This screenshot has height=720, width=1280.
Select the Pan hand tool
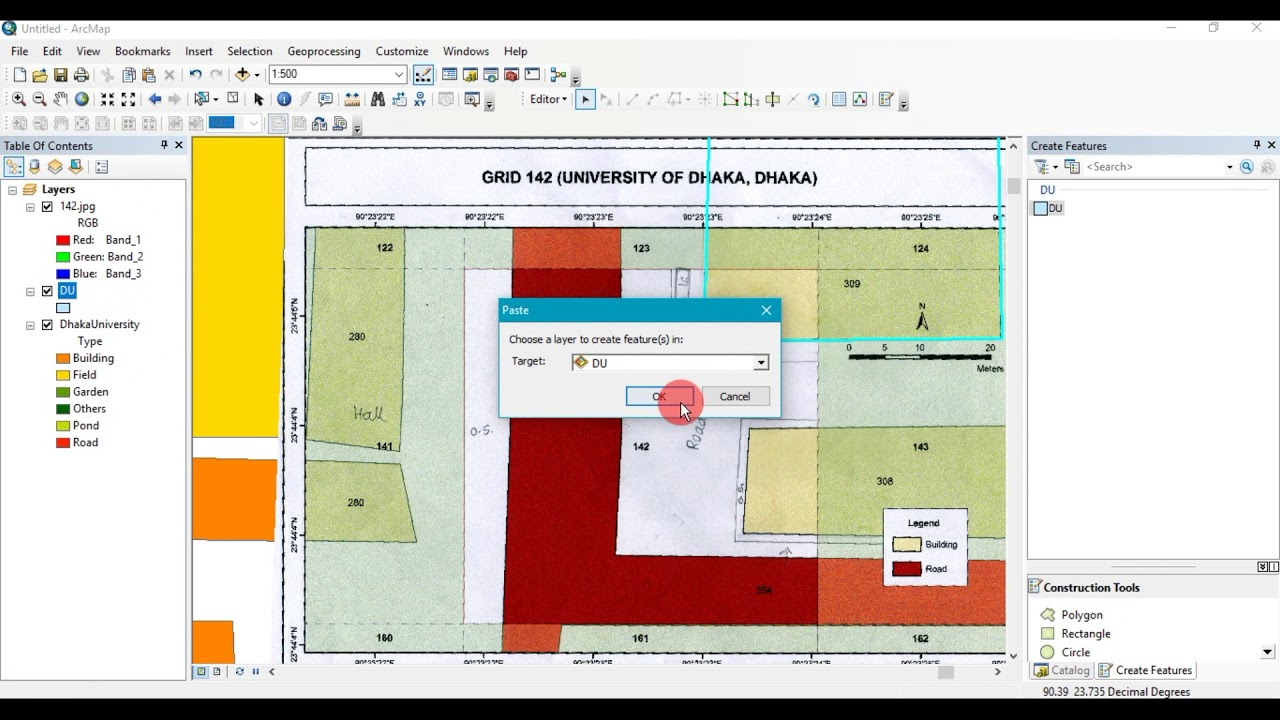[x=61, y=99]
